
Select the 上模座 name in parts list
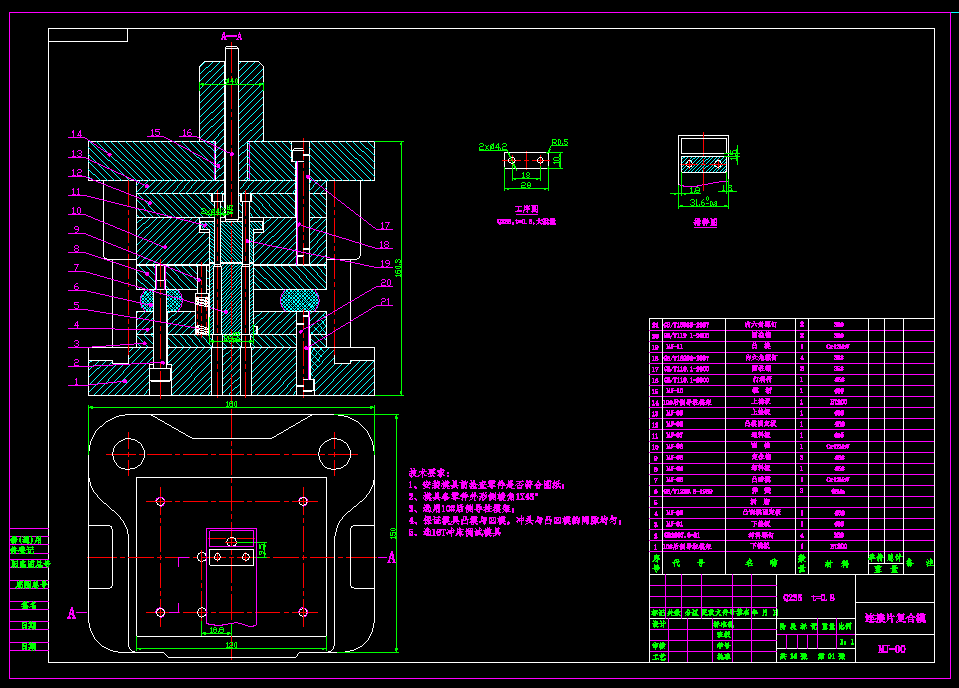pos(761,402)
